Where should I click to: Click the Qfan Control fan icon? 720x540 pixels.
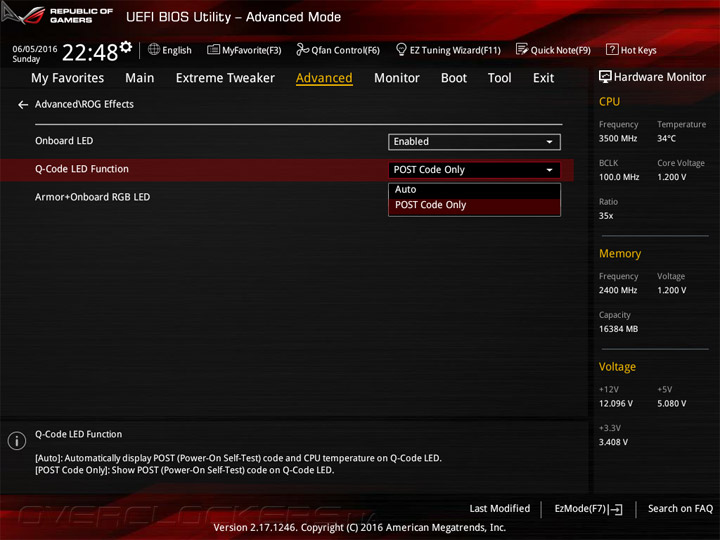tap(302, 49)
